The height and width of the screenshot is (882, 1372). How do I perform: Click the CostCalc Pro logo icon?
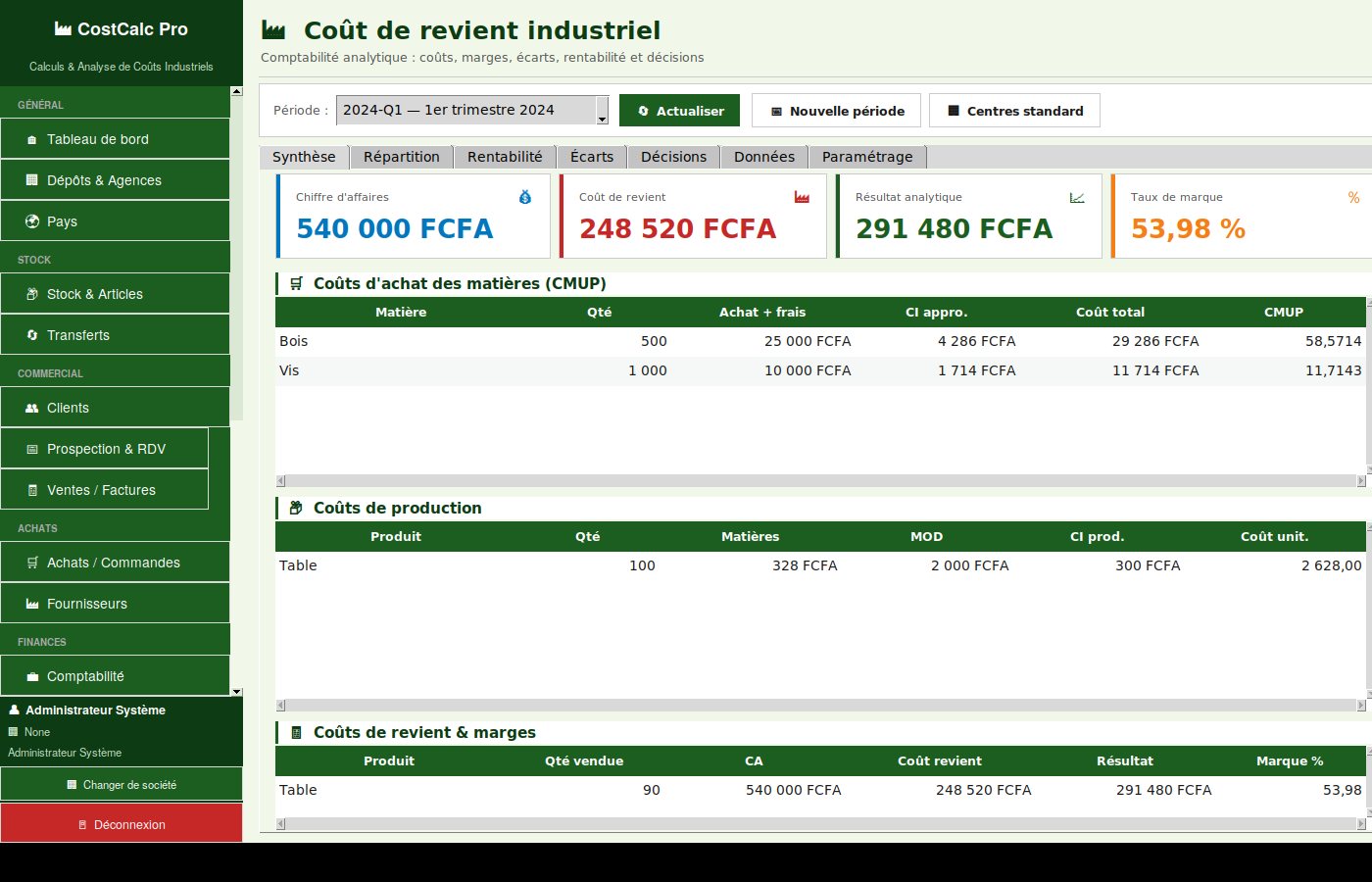coord(63,29)
